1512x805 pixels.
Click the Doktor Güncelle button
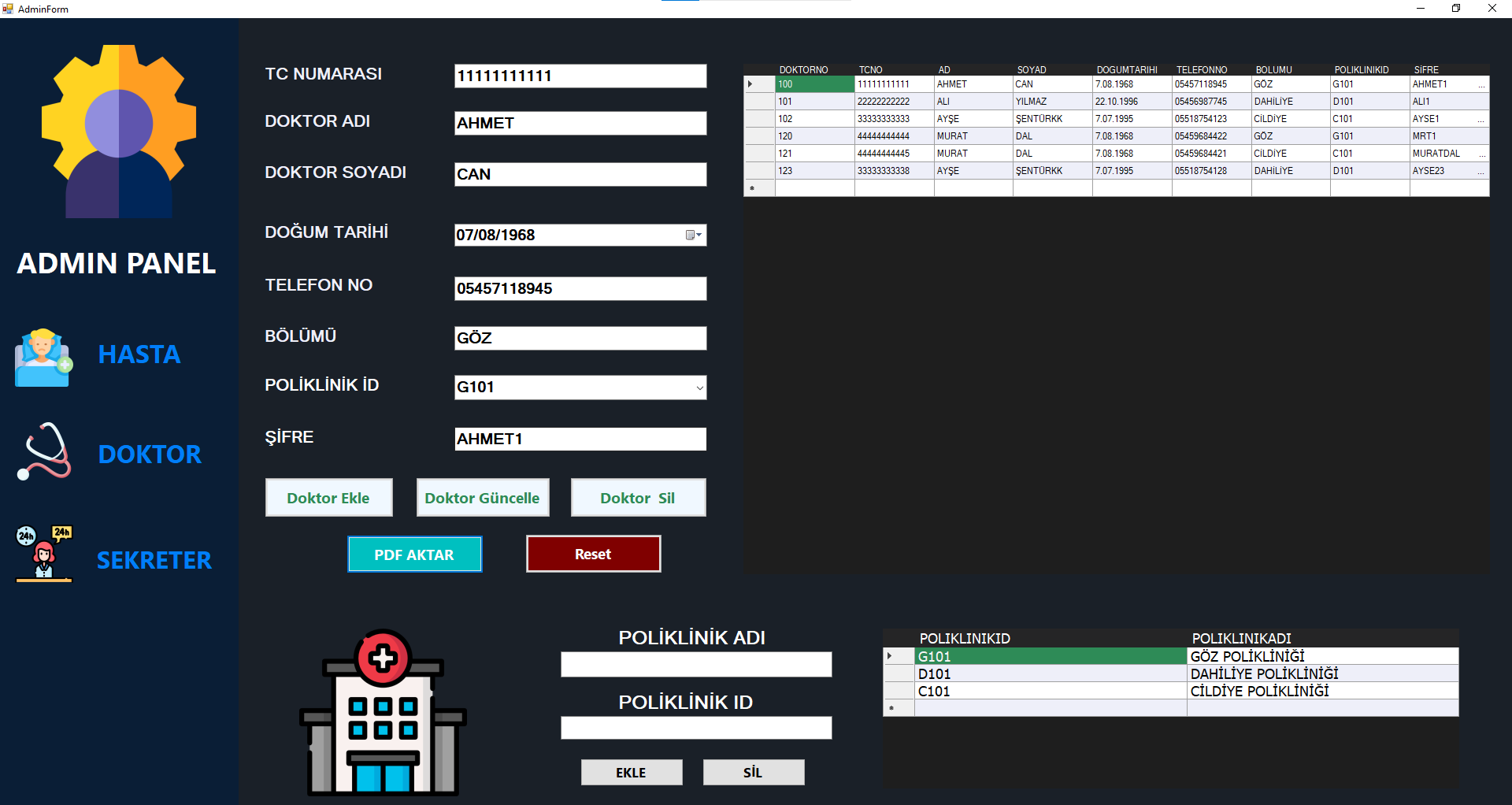tap(482, 498)
